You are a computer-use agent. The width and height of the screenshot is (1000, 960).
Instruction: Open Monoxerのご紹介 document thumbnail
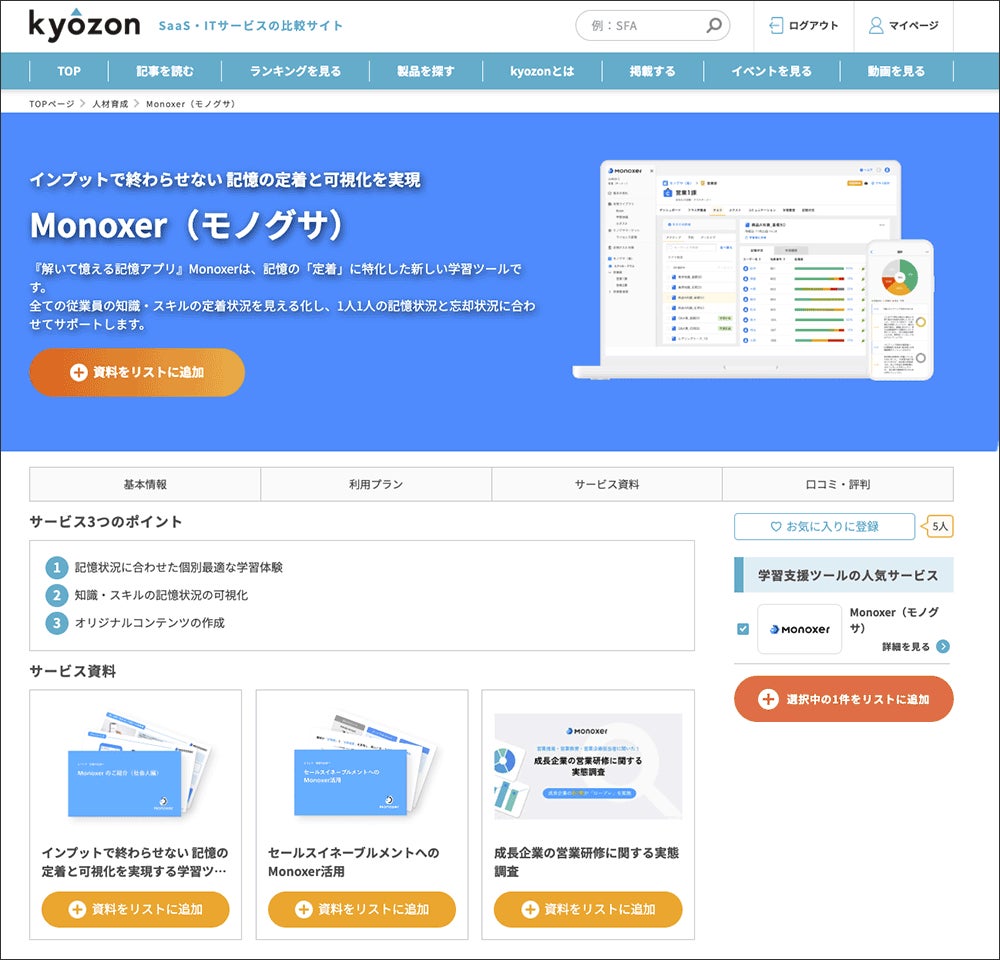point(135,765)
